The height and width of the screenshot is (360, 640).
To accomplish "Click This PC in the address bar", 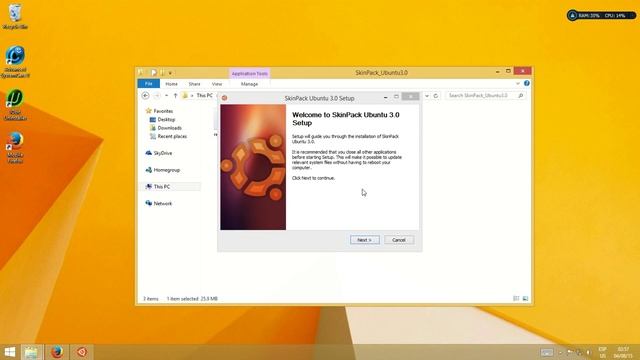I will (204, 95).
